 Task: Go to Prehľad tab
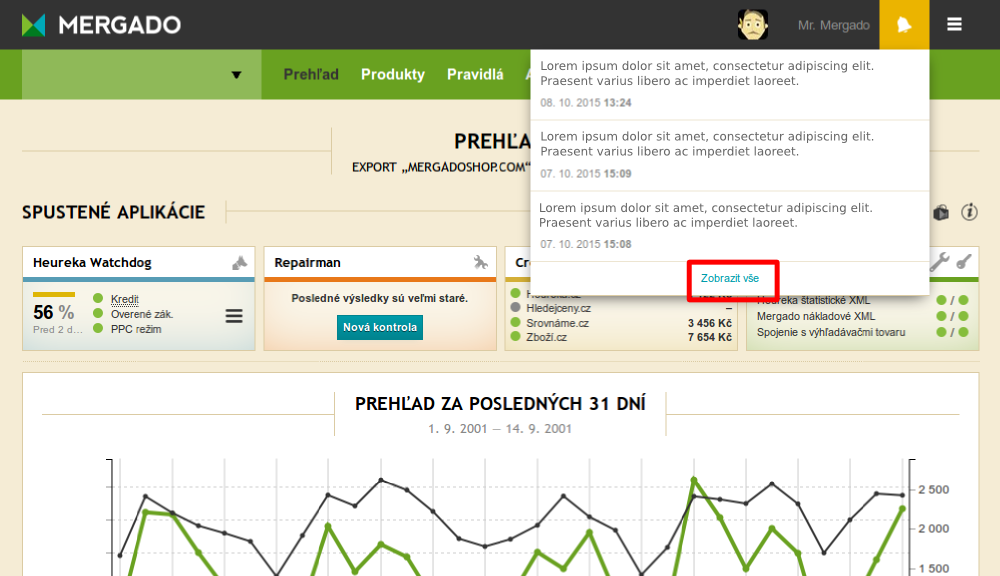(311, 75)
